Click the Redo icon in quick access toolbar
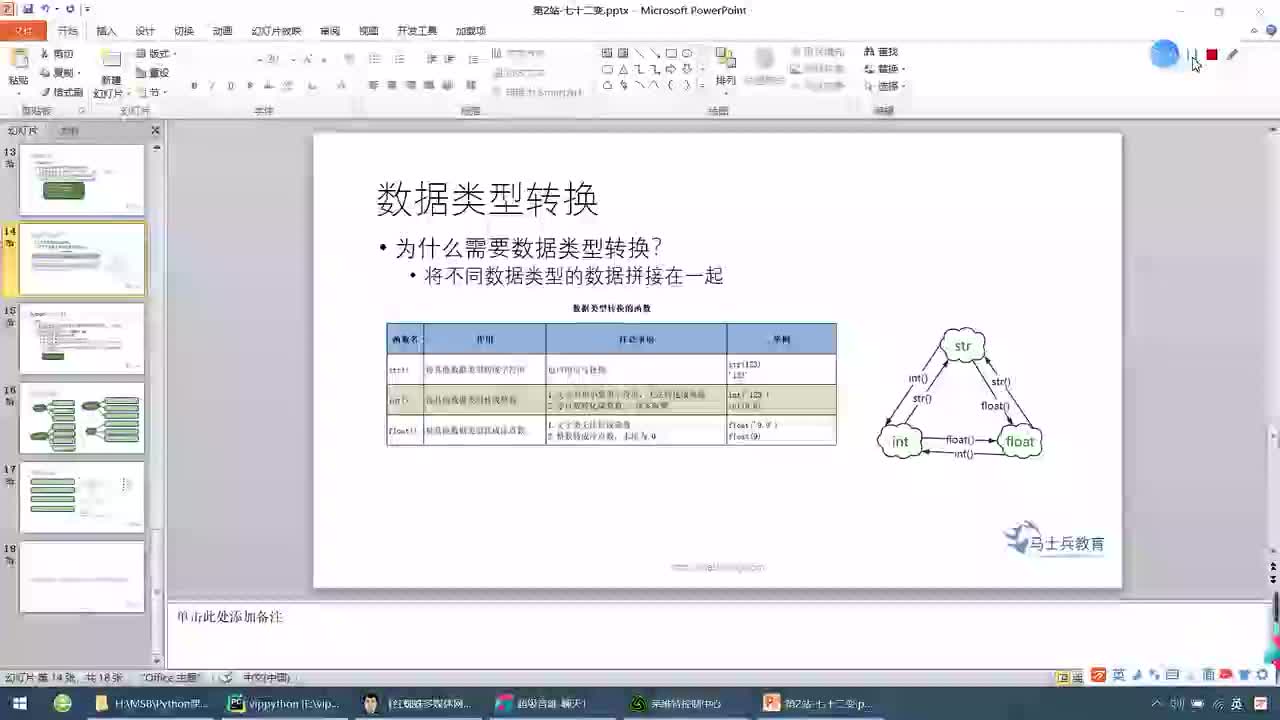Viewport: 1280px width, 720px height. coord(70,9)
